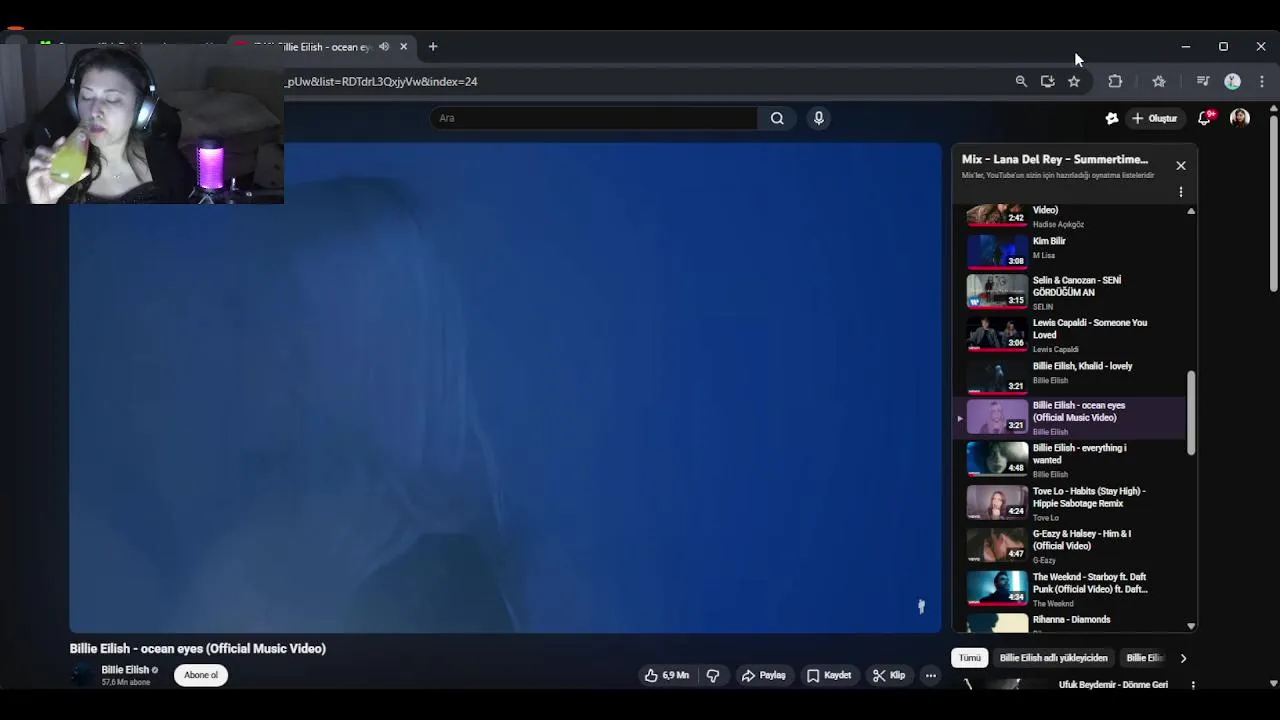Click the page scrollbar down arrow
Image resolution: width=1280 pixels, height=720 pixels.
point(1273,684)
